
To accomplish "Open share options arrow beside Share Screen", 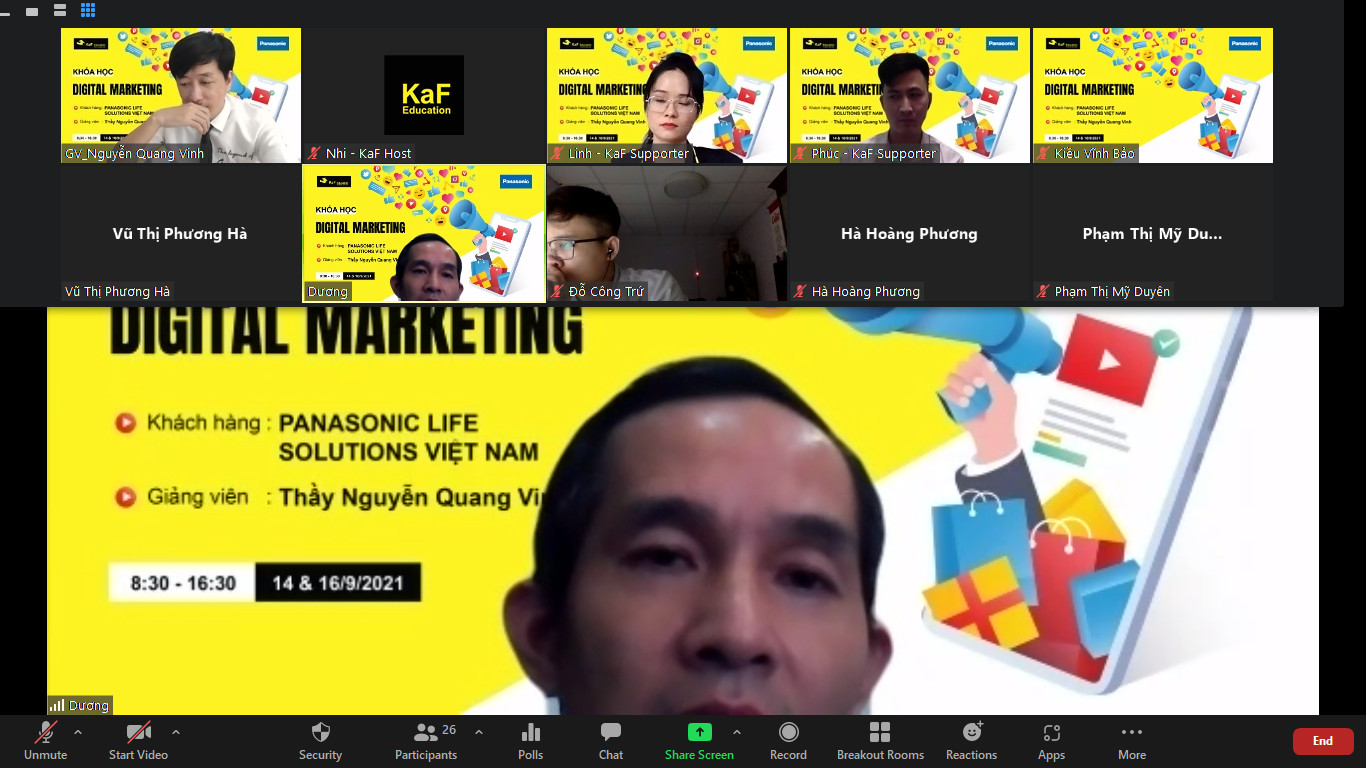I will tap(737, 732).
